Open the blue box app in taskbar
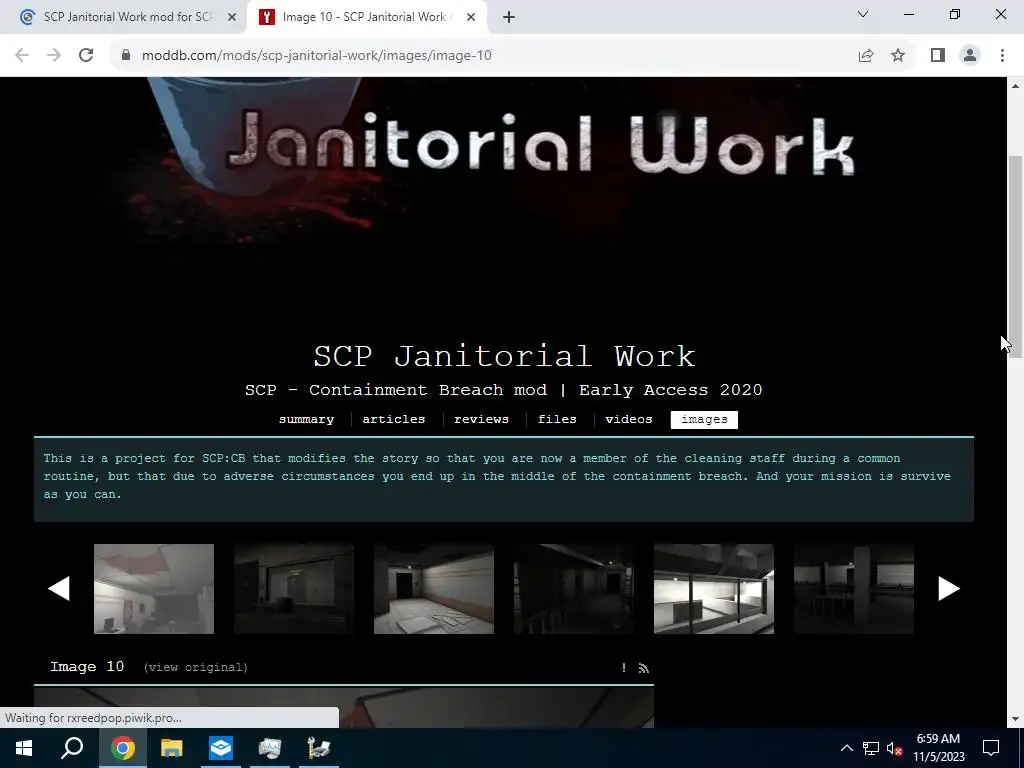The width and height of the screenshot is (1024, 768). 221,748
